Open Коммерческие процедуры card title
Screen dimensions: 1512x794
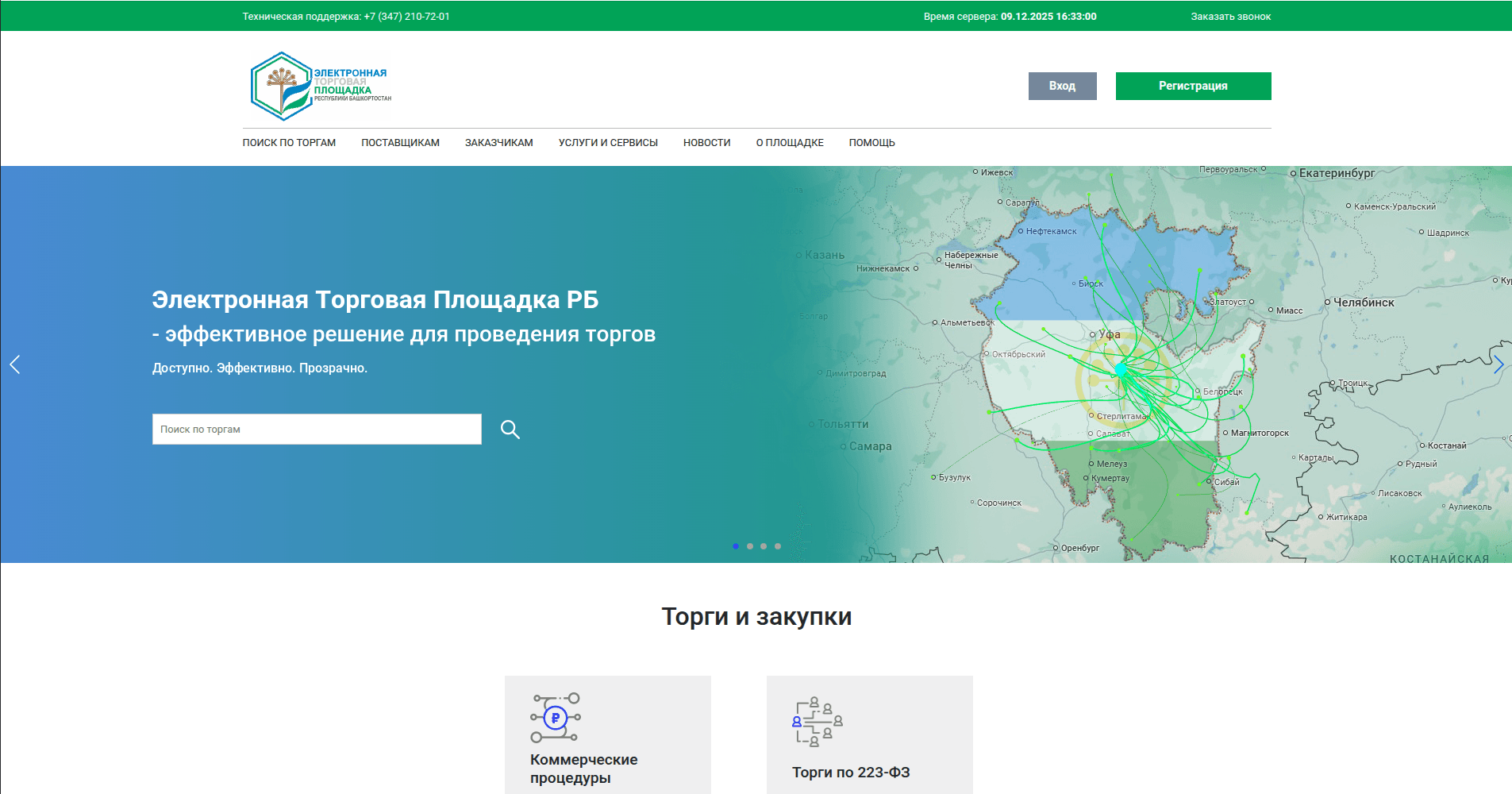tap(583, 769)
